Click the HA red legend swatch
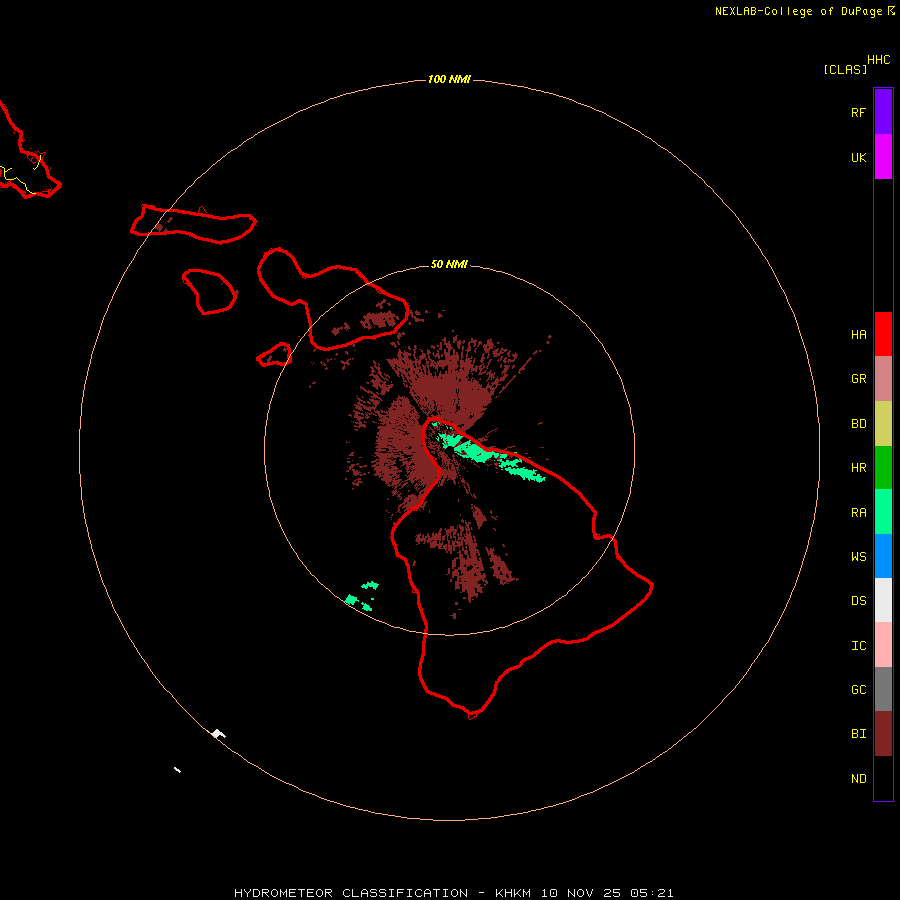Screen dimensions: 900x900 click(883, 334)
